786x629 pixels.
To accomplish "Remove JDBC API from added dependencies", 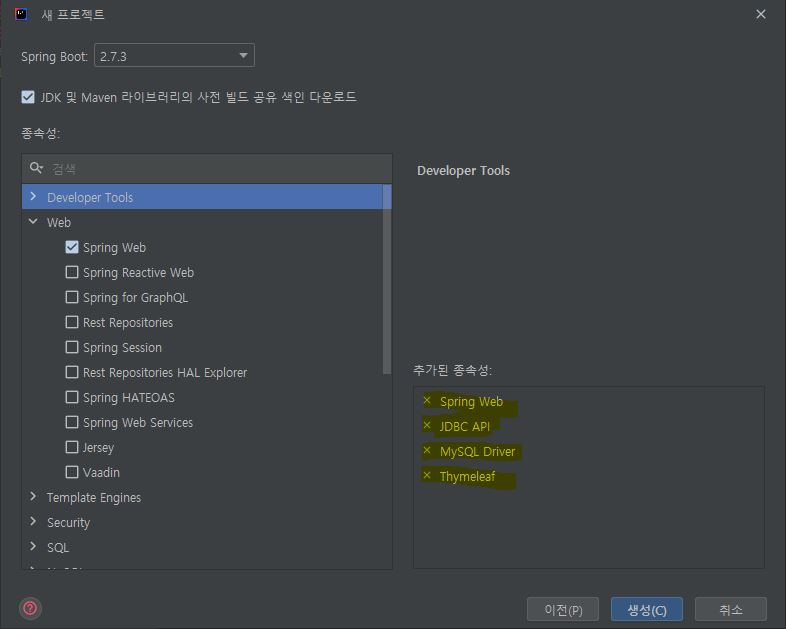I will click(x=427, y=426).
